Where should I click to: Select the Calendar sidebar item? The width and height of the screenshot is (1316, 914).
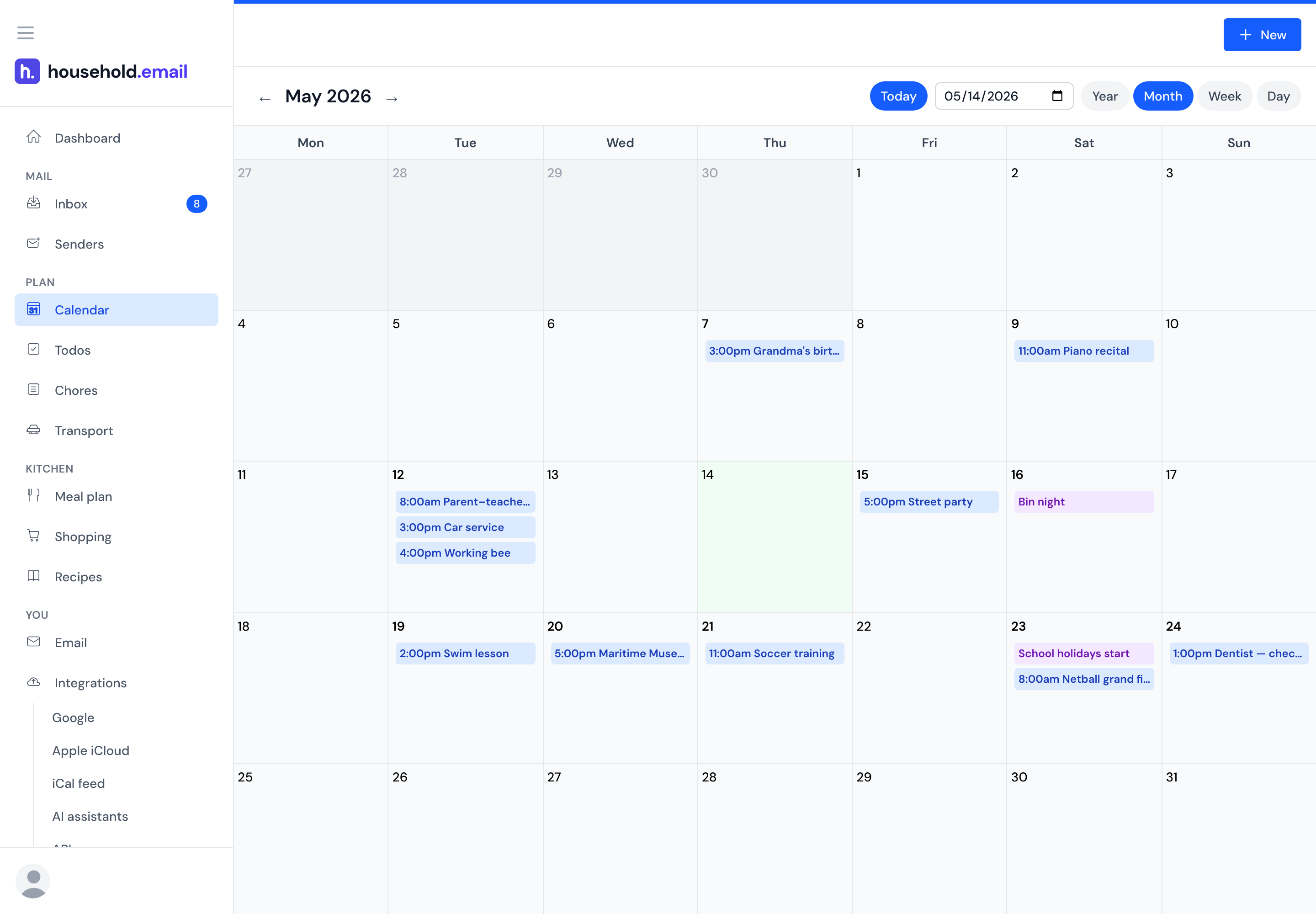click(x=116, y=310)
